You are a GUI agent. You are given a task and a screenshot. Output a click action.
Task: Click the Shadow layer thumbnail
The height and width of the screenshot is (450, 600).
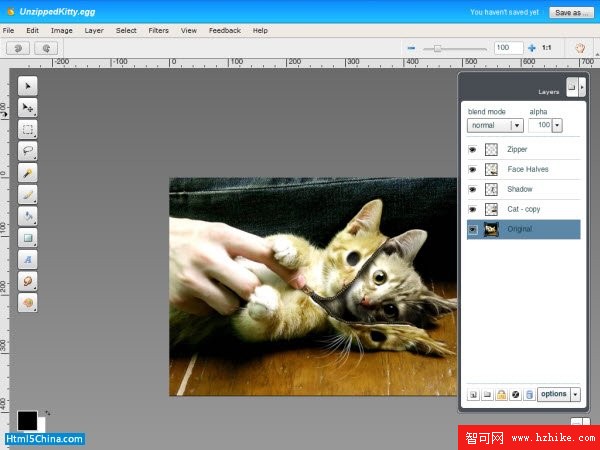(491, 189)
